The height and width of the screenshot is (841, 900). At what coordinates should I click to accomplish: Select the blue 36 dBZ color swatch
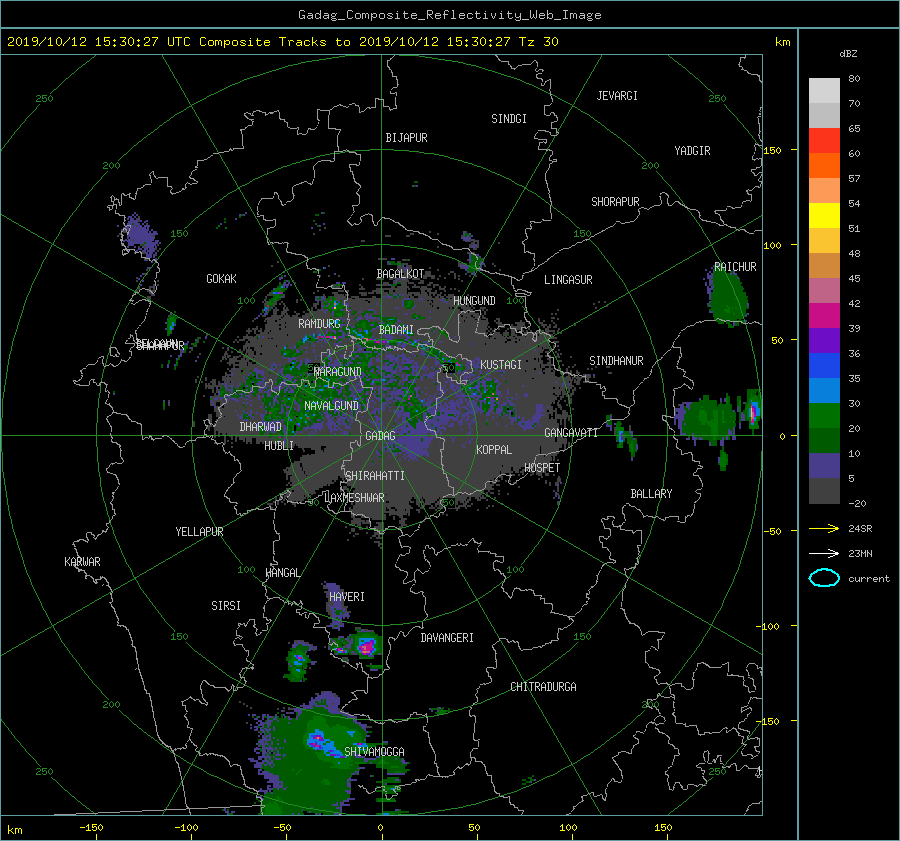(824, 365)
